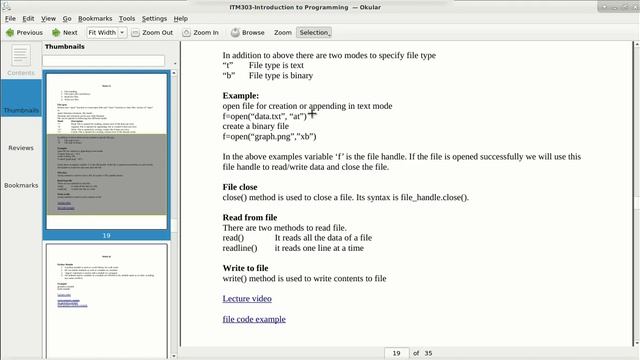The width and height of the screenshot is (640, 360).
Task: Click the thumbnail panel scroll-up arrow
Action: [174, 73]
